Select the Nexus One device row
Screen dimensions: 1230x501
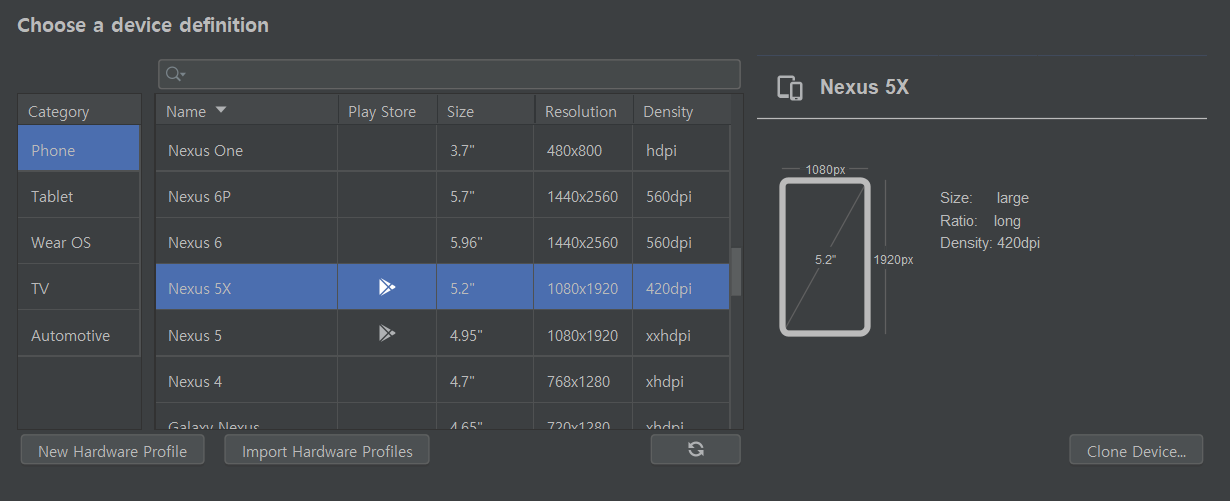click(x=443, y=150)
